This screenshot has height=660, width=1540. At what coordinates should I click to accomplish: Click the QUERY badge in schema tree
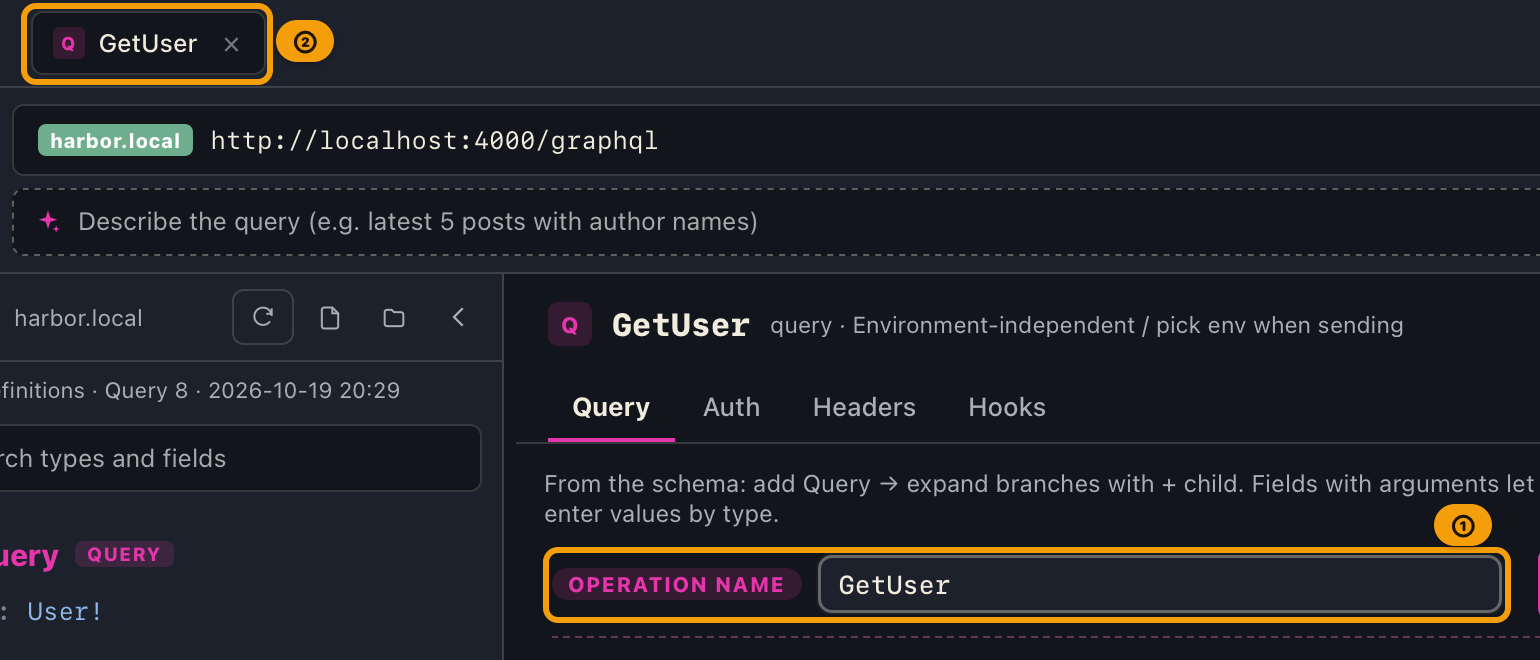point(124,554)
